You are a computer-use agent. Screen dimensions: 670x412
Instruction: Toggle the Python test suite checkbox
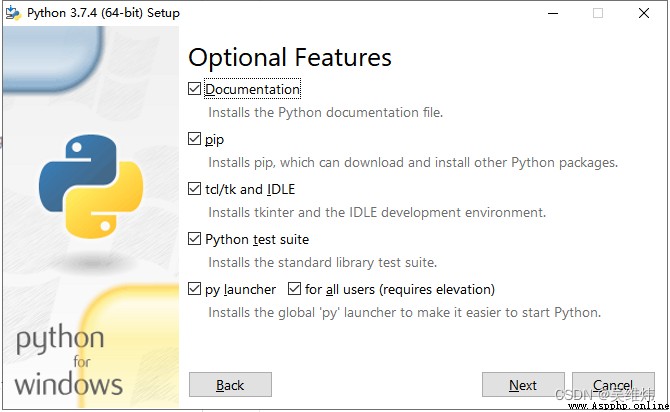tap(194, 239)
